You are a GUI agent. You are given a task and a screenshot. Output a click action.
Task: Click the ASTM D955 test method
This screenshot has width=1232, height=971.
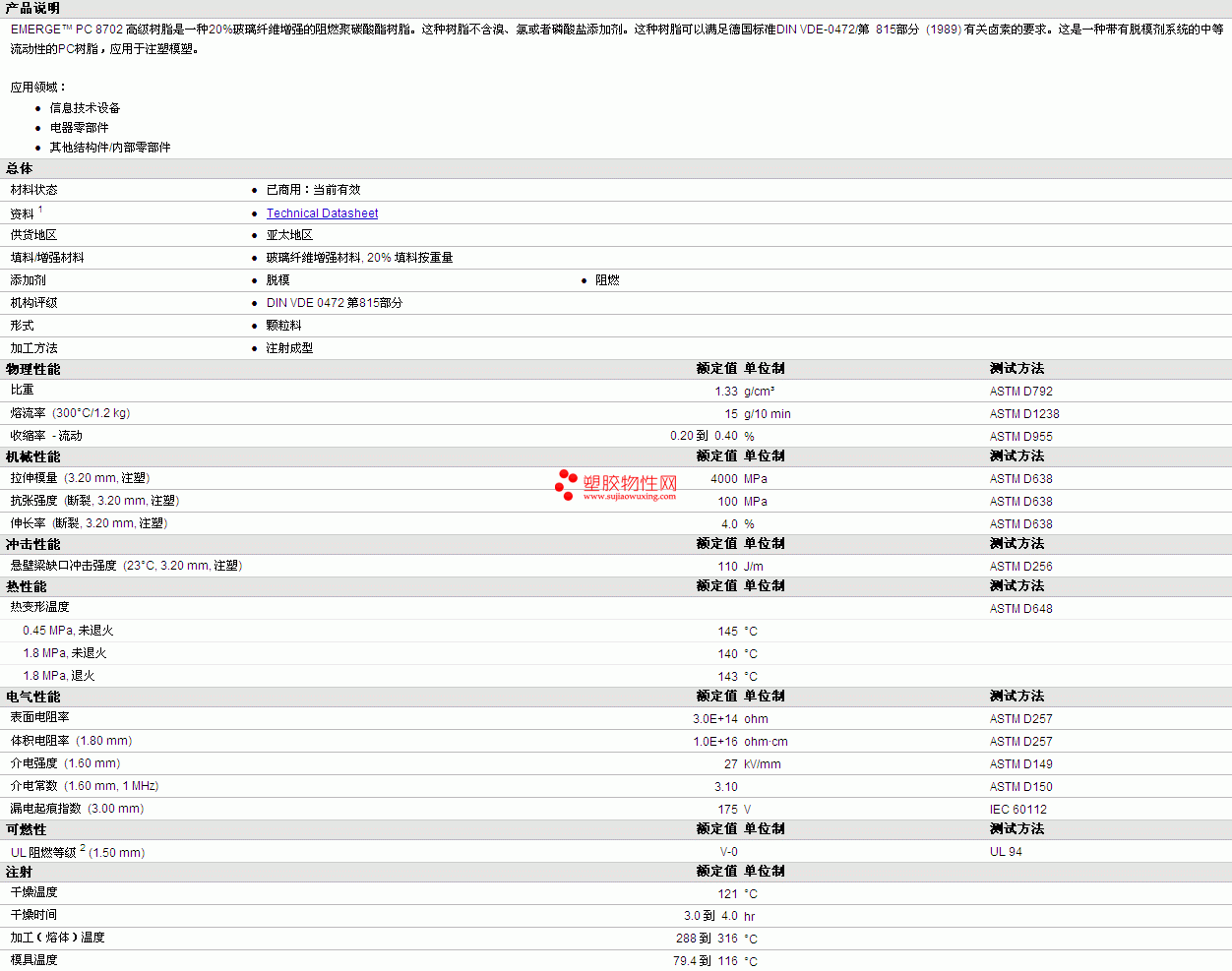tap(1020, 437)
